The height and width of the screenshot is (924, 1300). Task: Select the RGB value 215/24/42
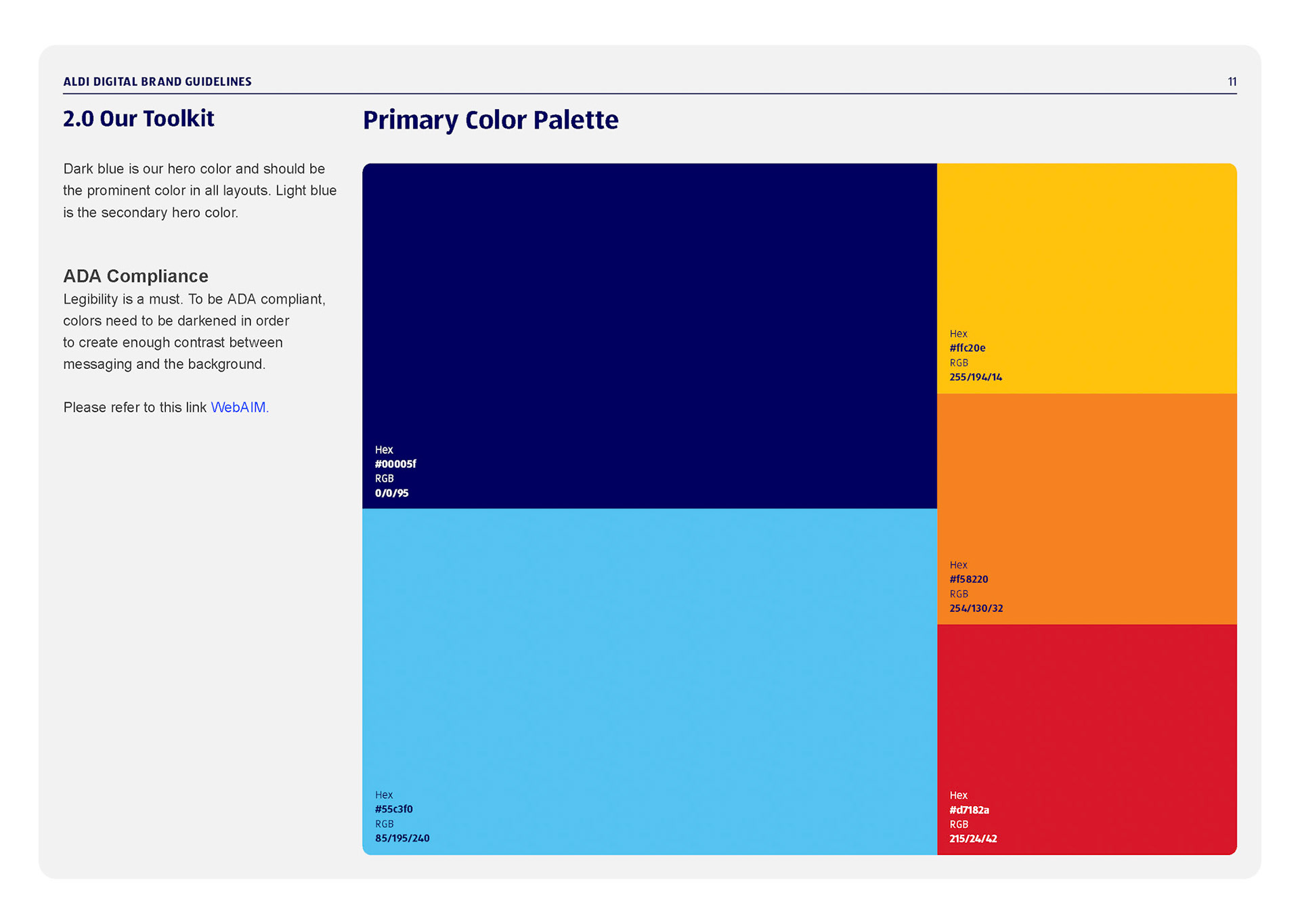(973, 839)
